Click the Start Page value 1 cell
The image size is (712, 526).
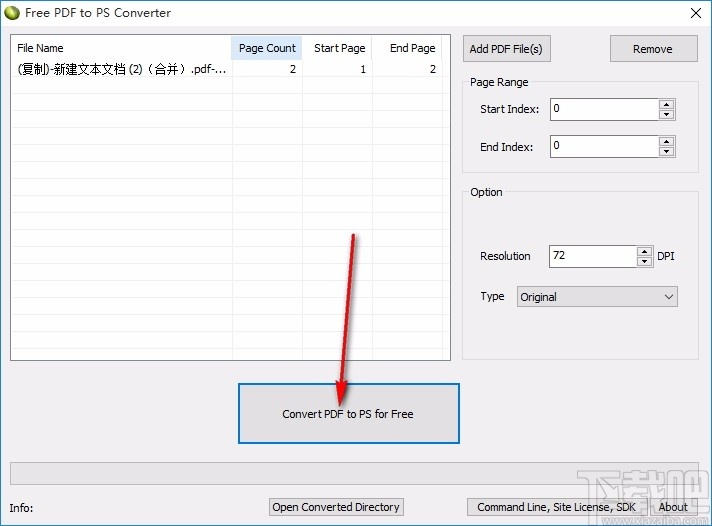point(337,69)
